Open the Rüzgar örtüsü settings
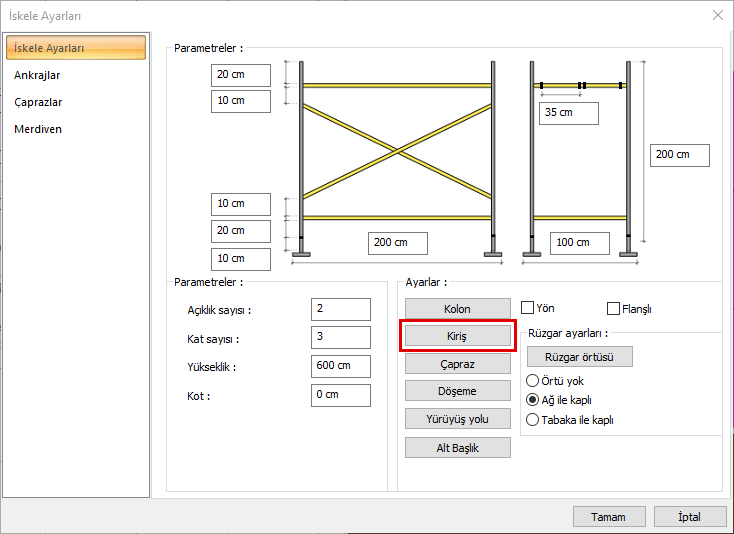This screenshot has width=734, height=534. [x=580, y=357]
